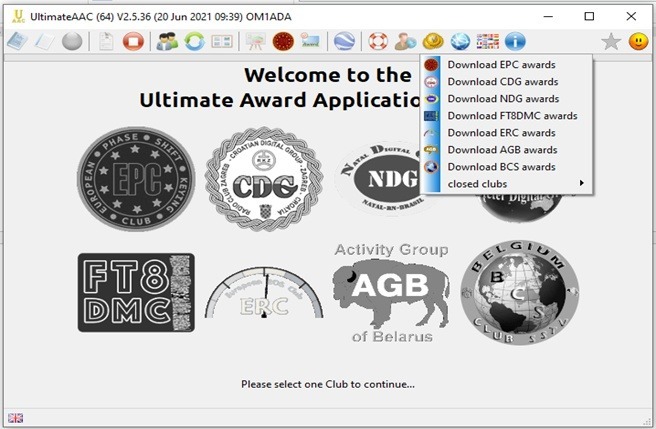
Task: Click the 'Please select one Club to continue...' text
Action: 328,384
